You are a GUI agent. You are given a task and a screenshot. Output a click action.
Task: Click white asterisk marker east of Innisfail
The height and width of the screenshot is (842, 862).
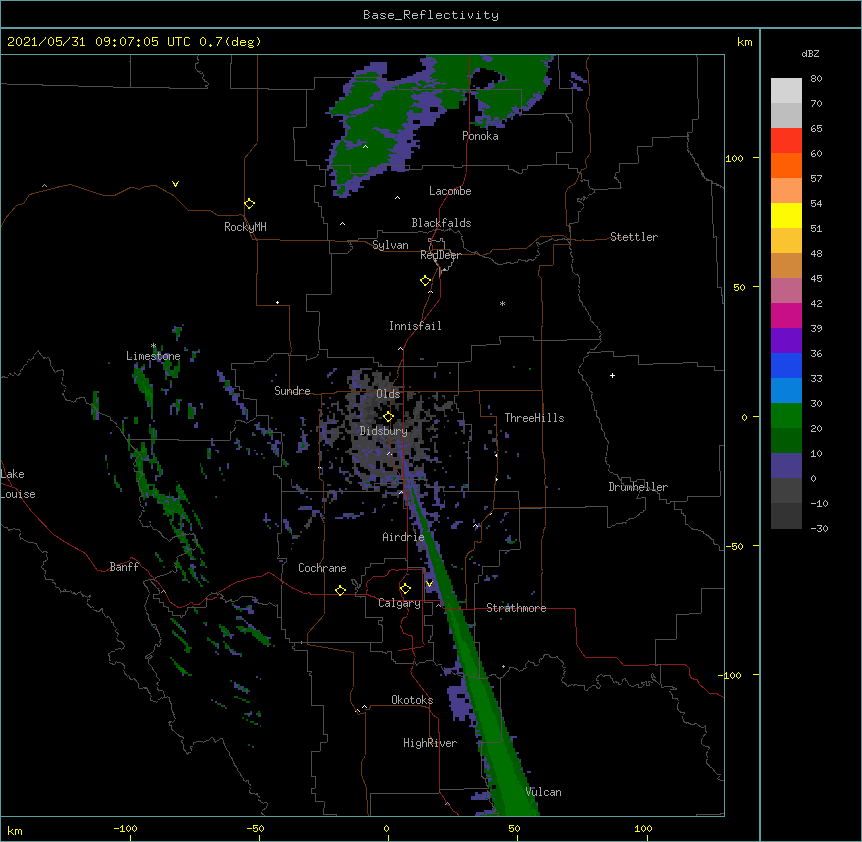tap(502, 303)
